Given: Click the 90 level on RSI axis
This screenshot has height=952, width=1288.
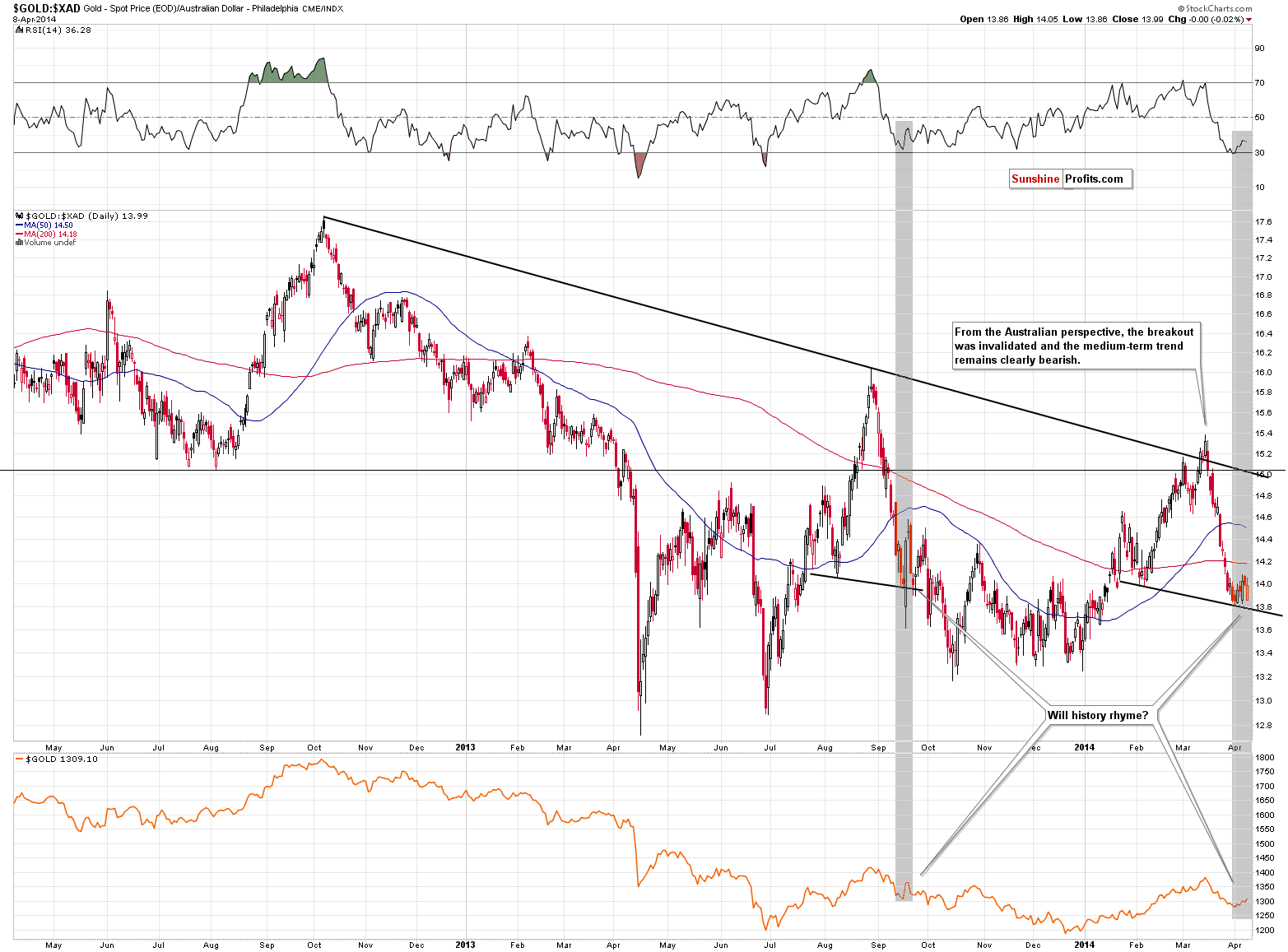Looking at the screenshot, I should [1259, 49].
